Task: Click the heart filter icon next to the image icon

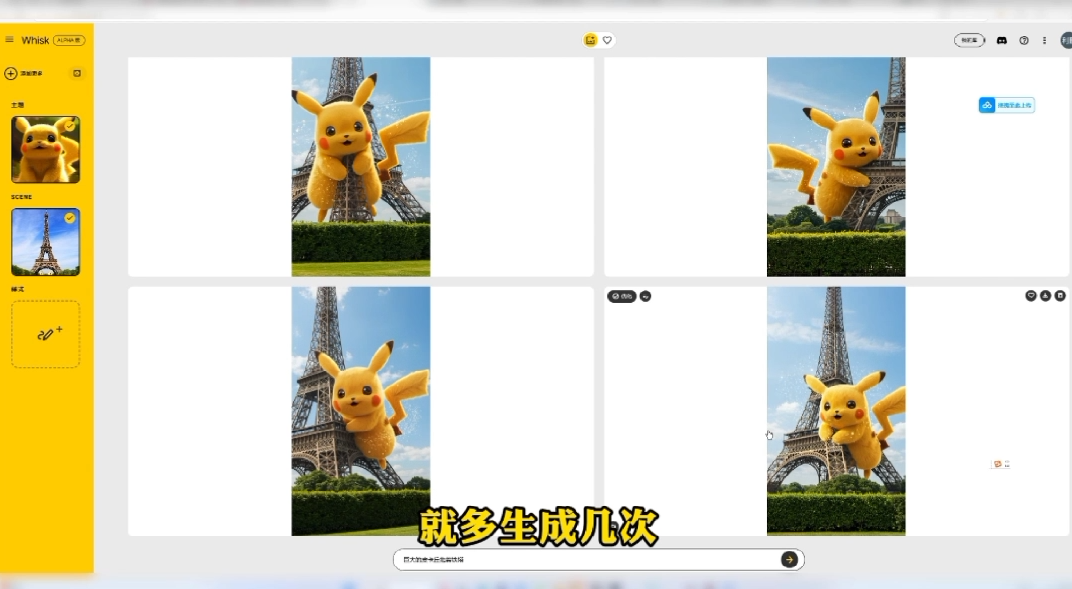Action: (x=607, y=40)
